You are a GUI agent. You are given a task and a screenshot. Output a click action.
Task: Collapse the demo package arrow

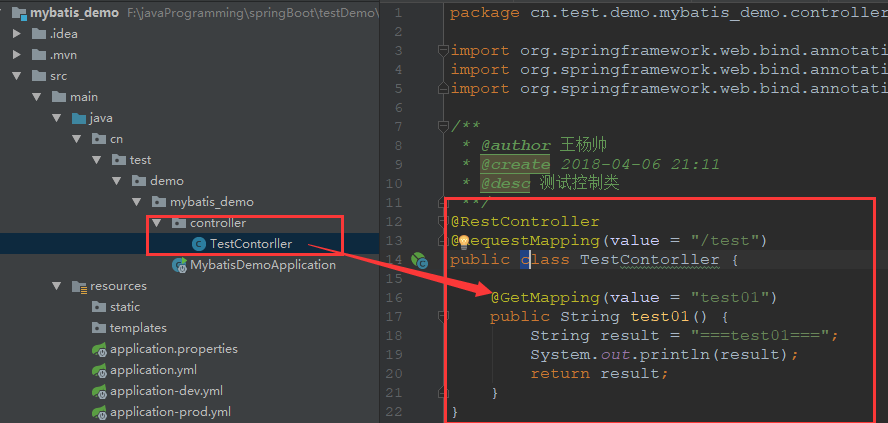117,181
